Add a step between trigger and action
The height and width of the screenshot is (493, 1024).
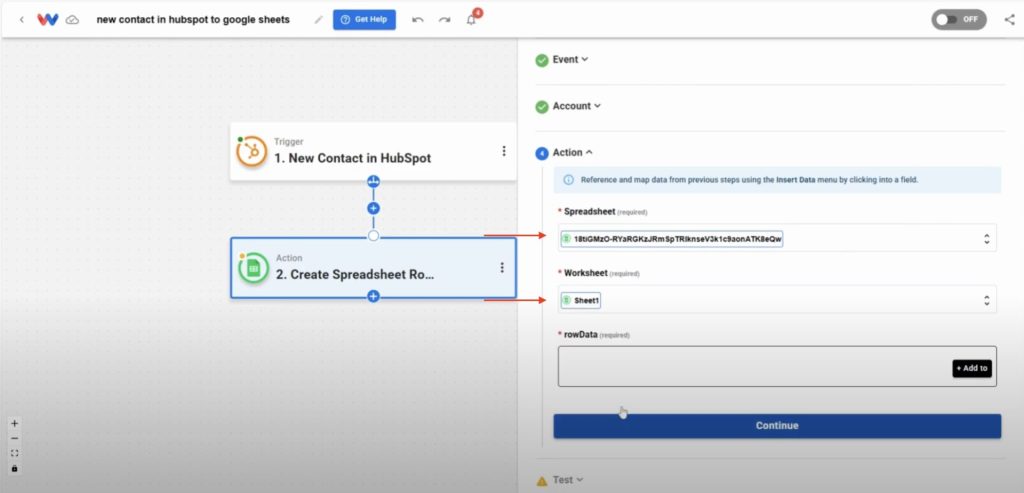click(374, 208)
